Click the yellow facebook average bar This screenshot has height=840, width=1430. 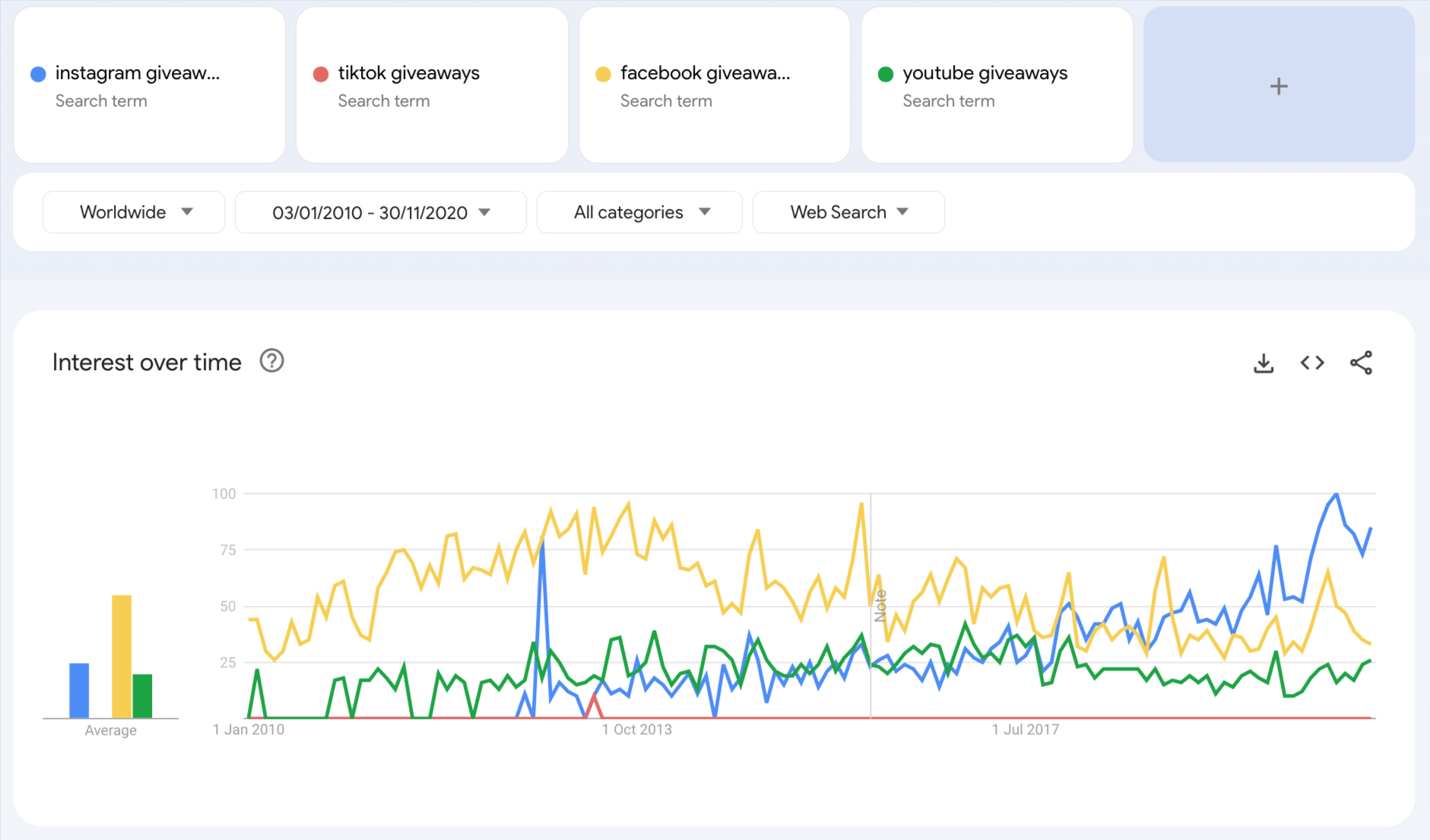122,656
